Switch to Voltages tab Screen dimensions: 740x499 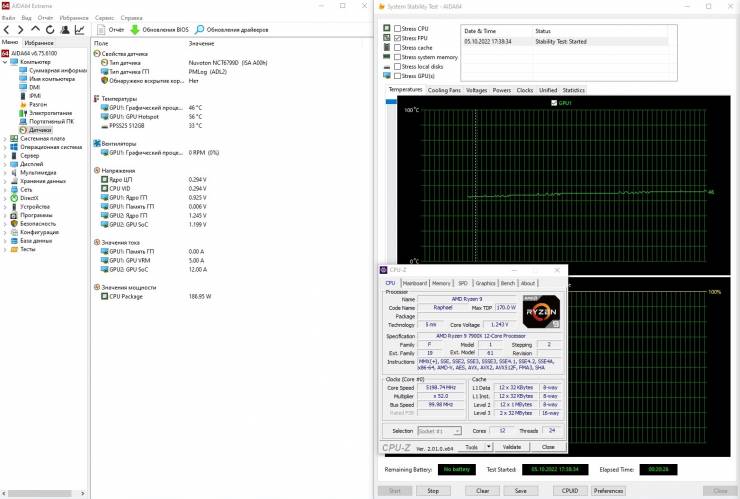tap(476, 90)
